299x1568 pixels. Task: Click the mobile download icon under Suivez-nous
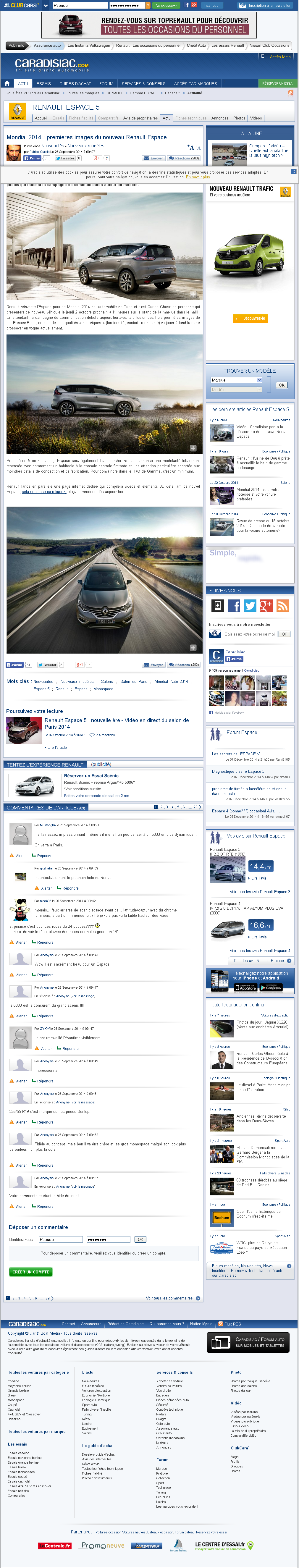tap(217, 606)
